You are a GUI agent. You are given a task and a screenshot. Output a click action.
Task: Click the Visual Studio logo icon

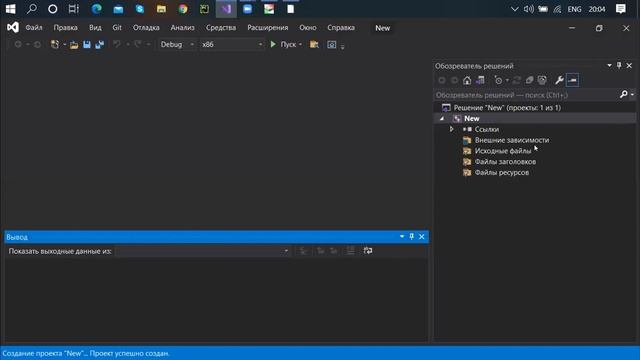[x=13, y=27]
